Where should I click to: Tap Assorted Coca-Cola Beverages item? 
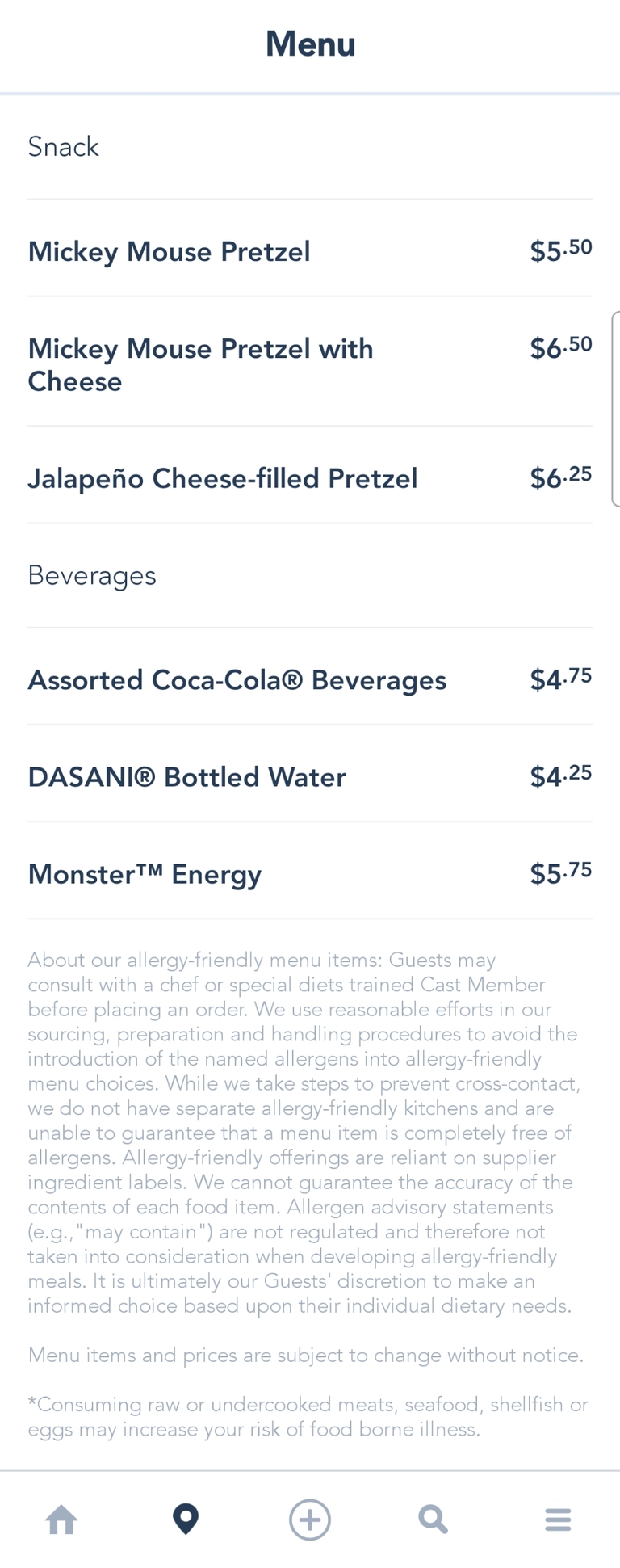tap(237, 680)
